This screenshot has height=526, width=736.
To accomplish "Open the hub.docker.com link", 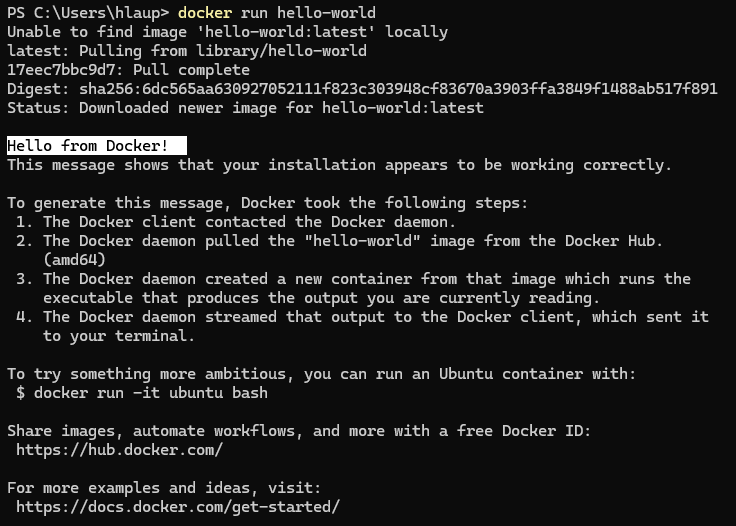I will point(119,449).
